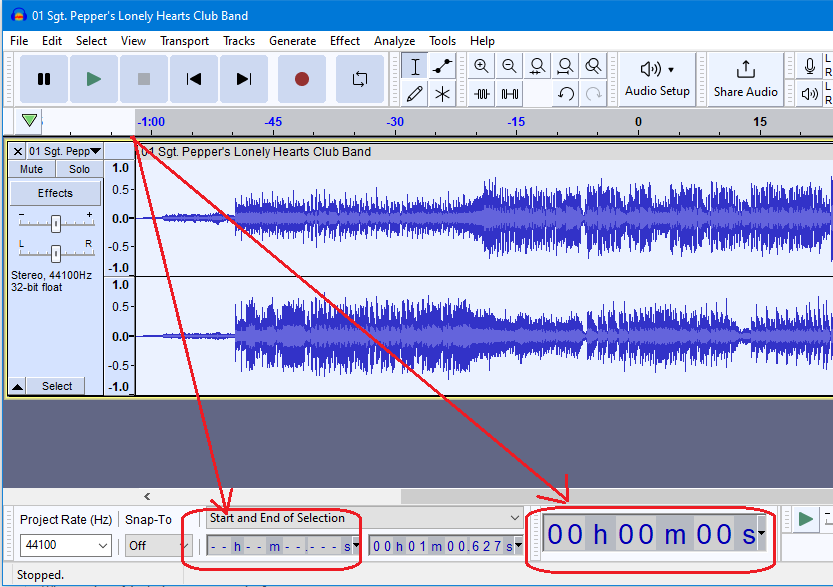Open the File menu
This screenshot has height=587, width=833.
pyautogui.click(x=19, y=41)
